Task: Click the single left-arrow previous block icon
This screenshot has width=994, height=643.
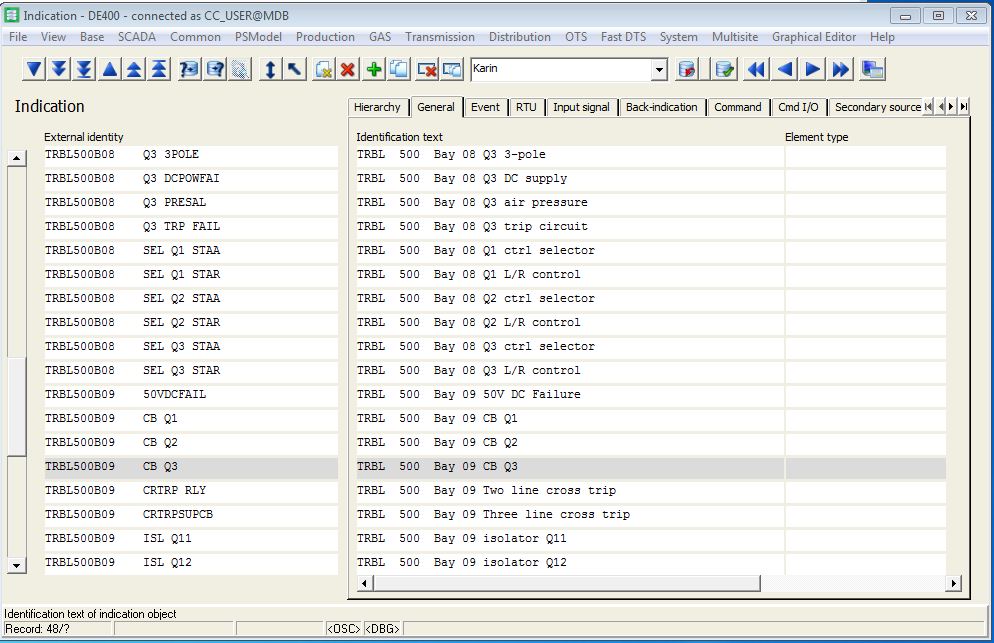Action: (x=785, y=68)
